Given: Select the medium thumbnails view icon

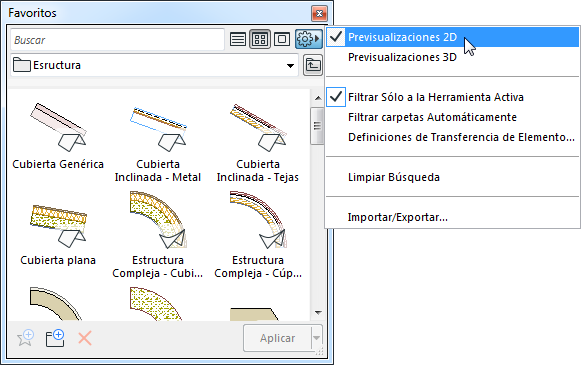Looking at the screenshot, I should [x=260, y=39].
